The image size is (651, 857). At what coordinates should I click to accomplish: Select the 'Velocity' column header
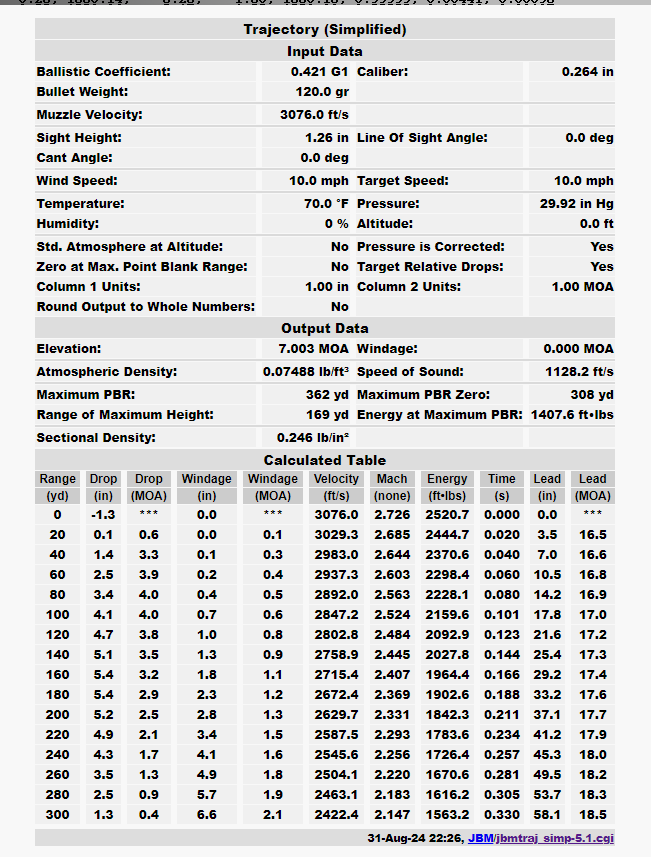[x=336, y=479]
